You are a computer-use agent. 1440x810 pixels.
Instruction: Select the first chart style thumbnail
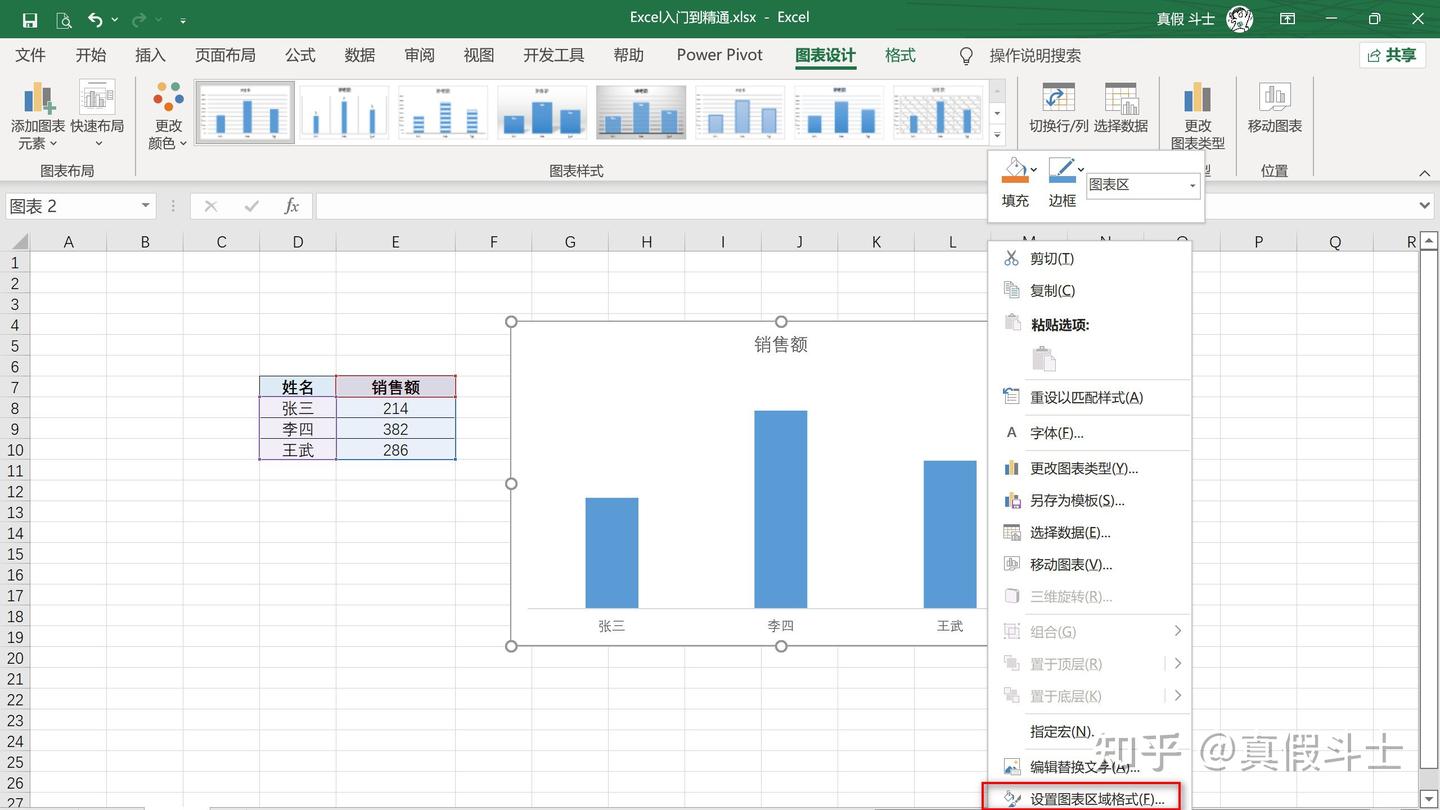[x=245, y=112]
